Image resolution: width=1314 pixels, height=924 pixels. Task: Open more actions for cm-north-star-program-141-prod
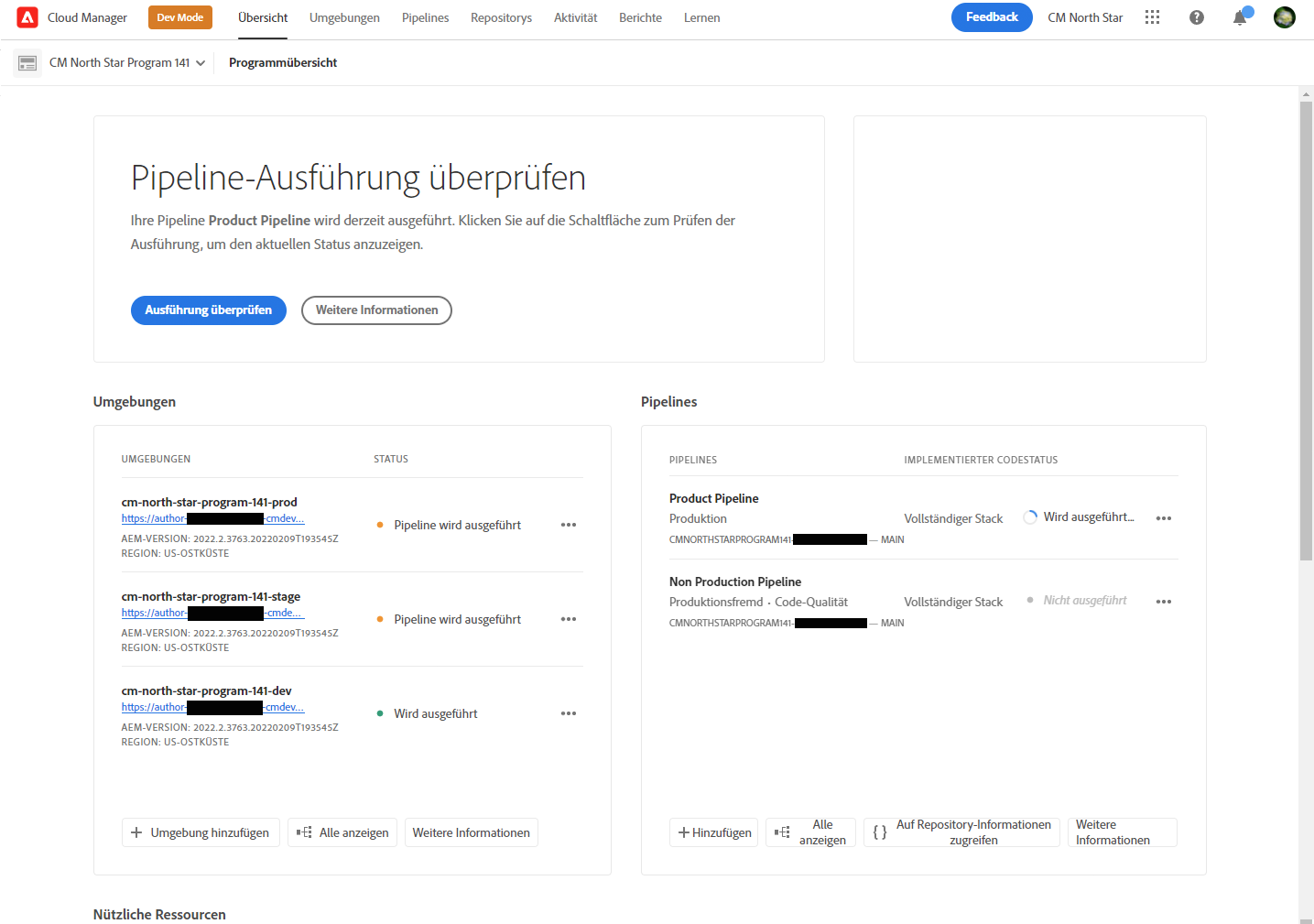coord(569,525)
